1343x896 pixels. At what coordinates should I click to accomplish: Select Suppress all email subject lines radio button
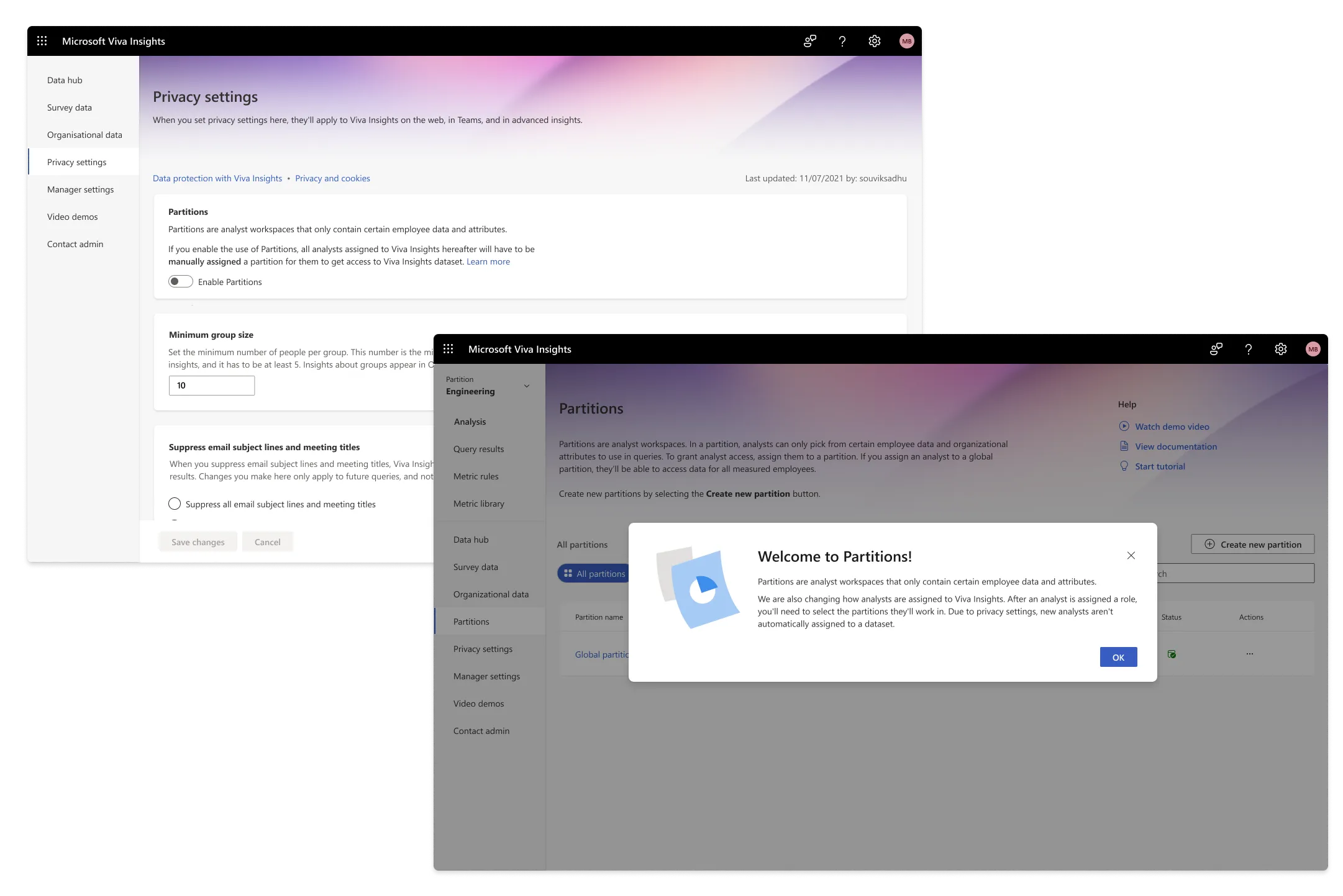point(175,504)
